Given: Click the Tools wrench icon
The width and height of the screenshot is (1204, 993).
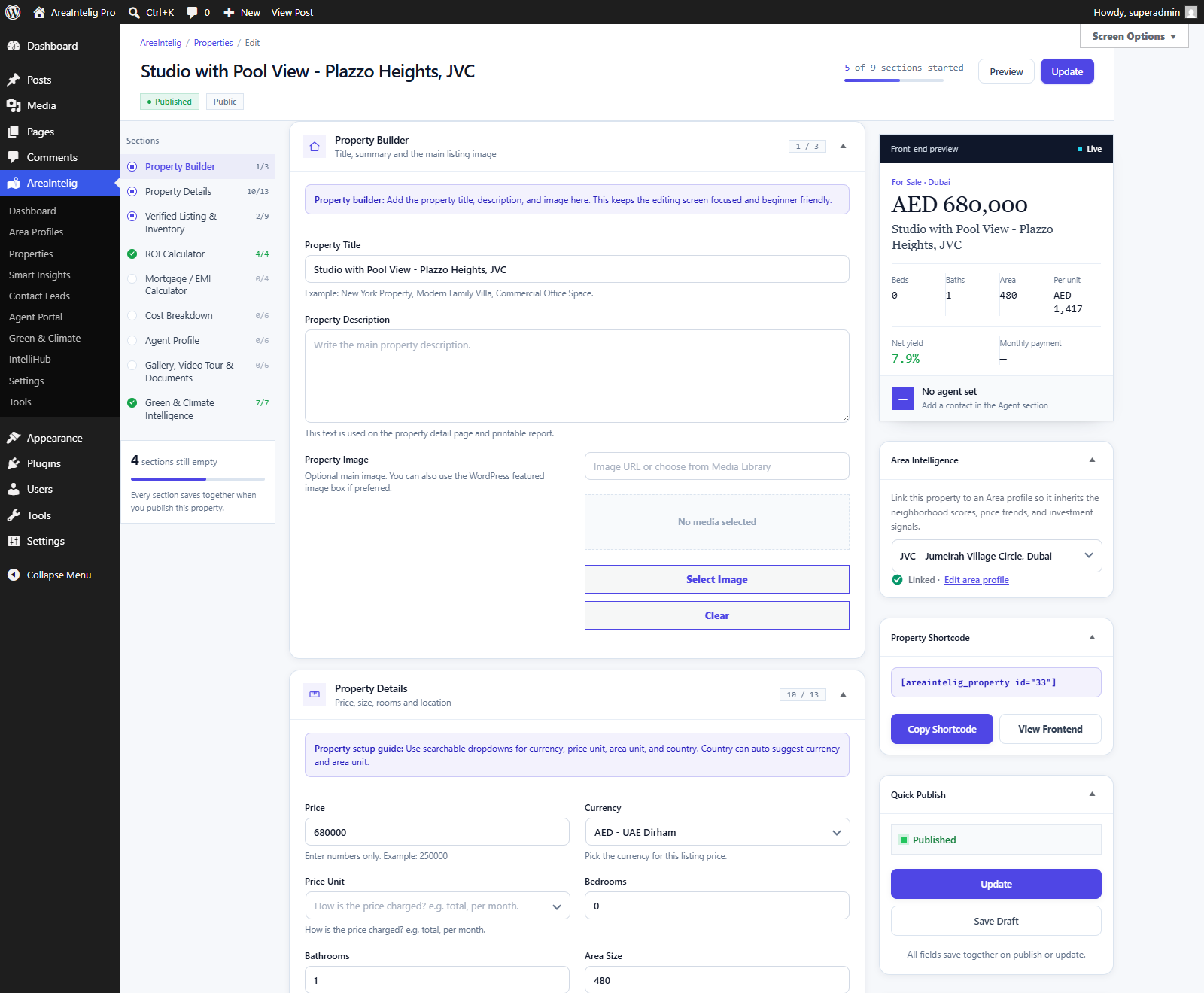Looking at the screenshot, I should point(14,515).
